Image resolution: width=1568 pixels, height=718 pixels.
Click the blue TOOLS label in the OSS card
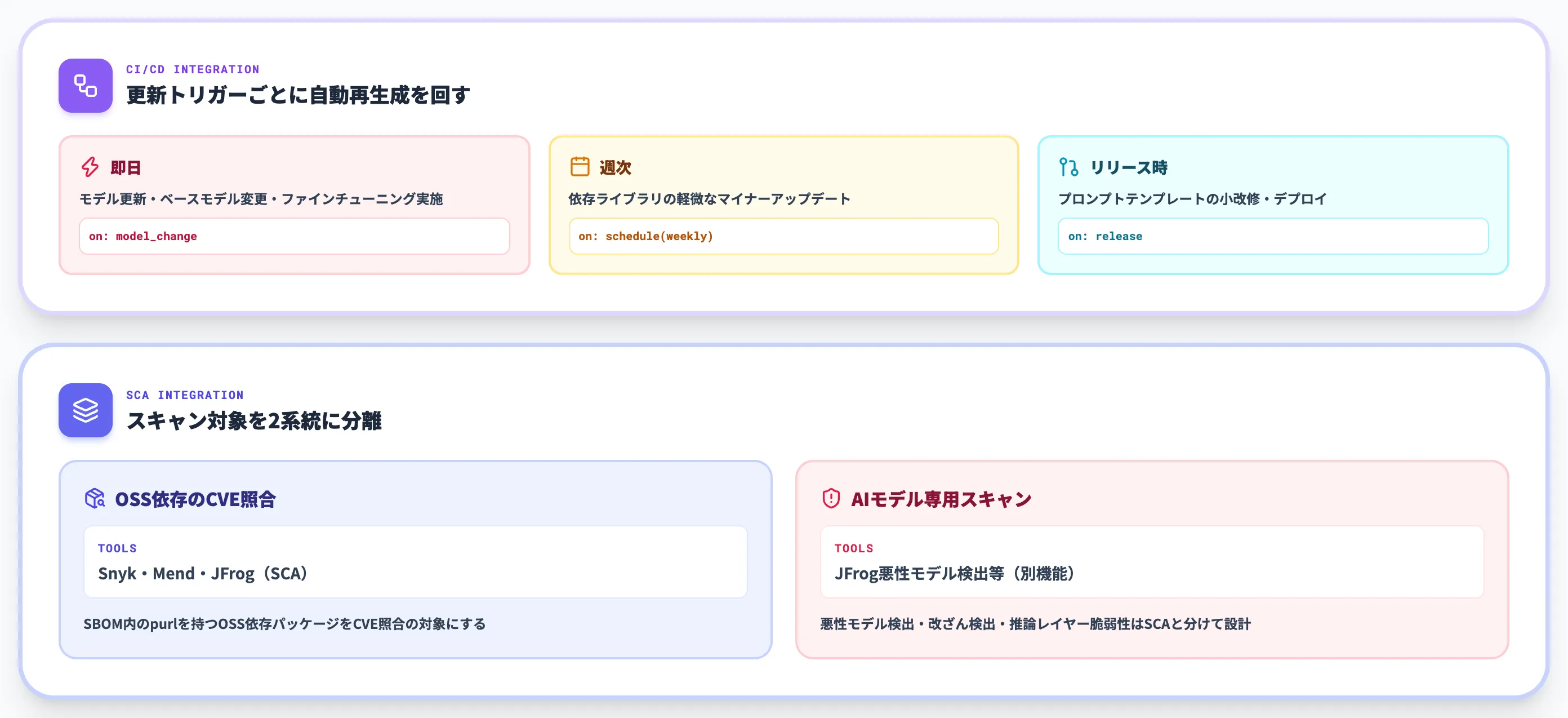tap(118, 548)
